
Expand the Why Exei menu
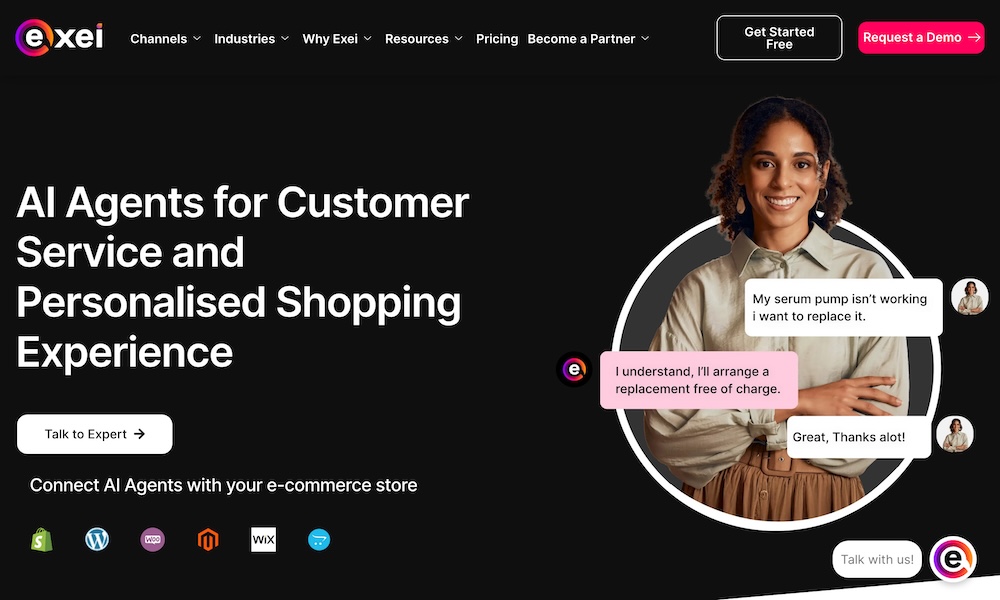[337, 39]
